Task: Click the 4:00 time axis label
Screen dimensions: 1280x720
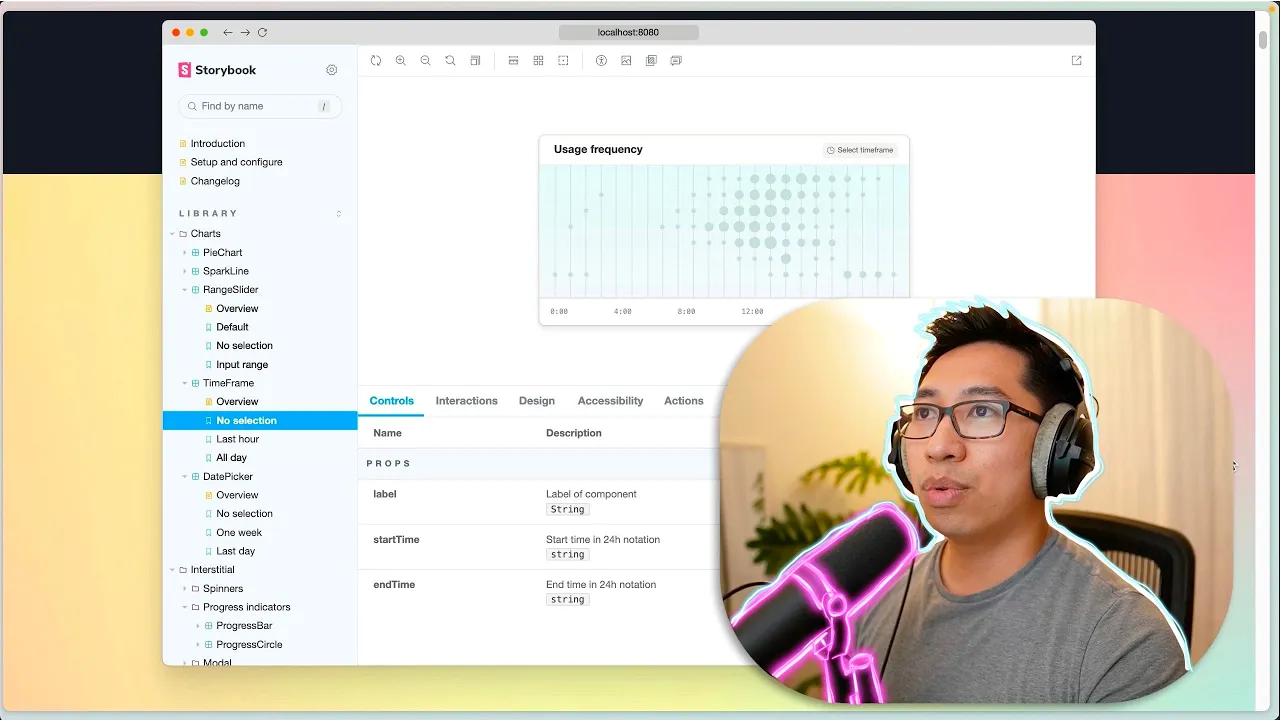Action: click(x=622, y=312)
